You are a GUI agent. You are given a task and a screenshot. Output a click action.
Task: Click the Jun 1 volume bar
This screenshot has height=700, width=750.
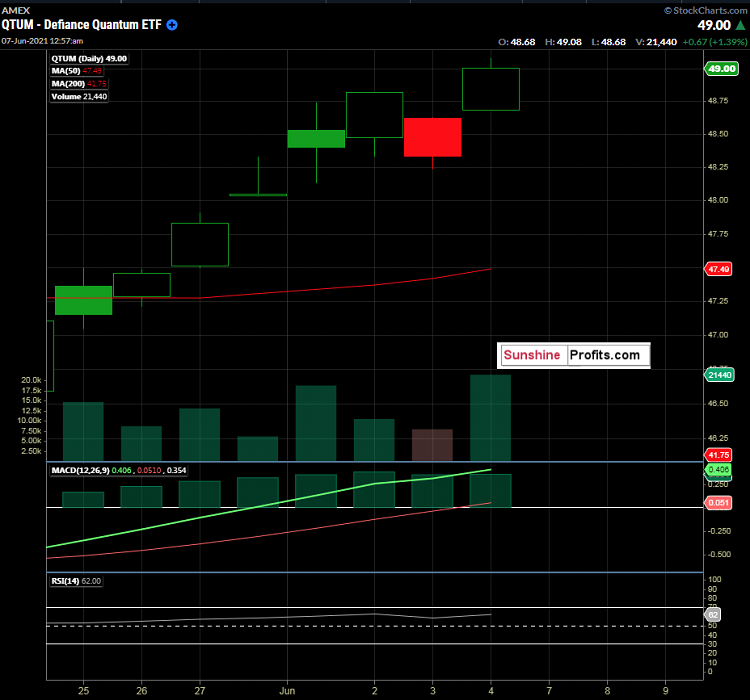316,423
